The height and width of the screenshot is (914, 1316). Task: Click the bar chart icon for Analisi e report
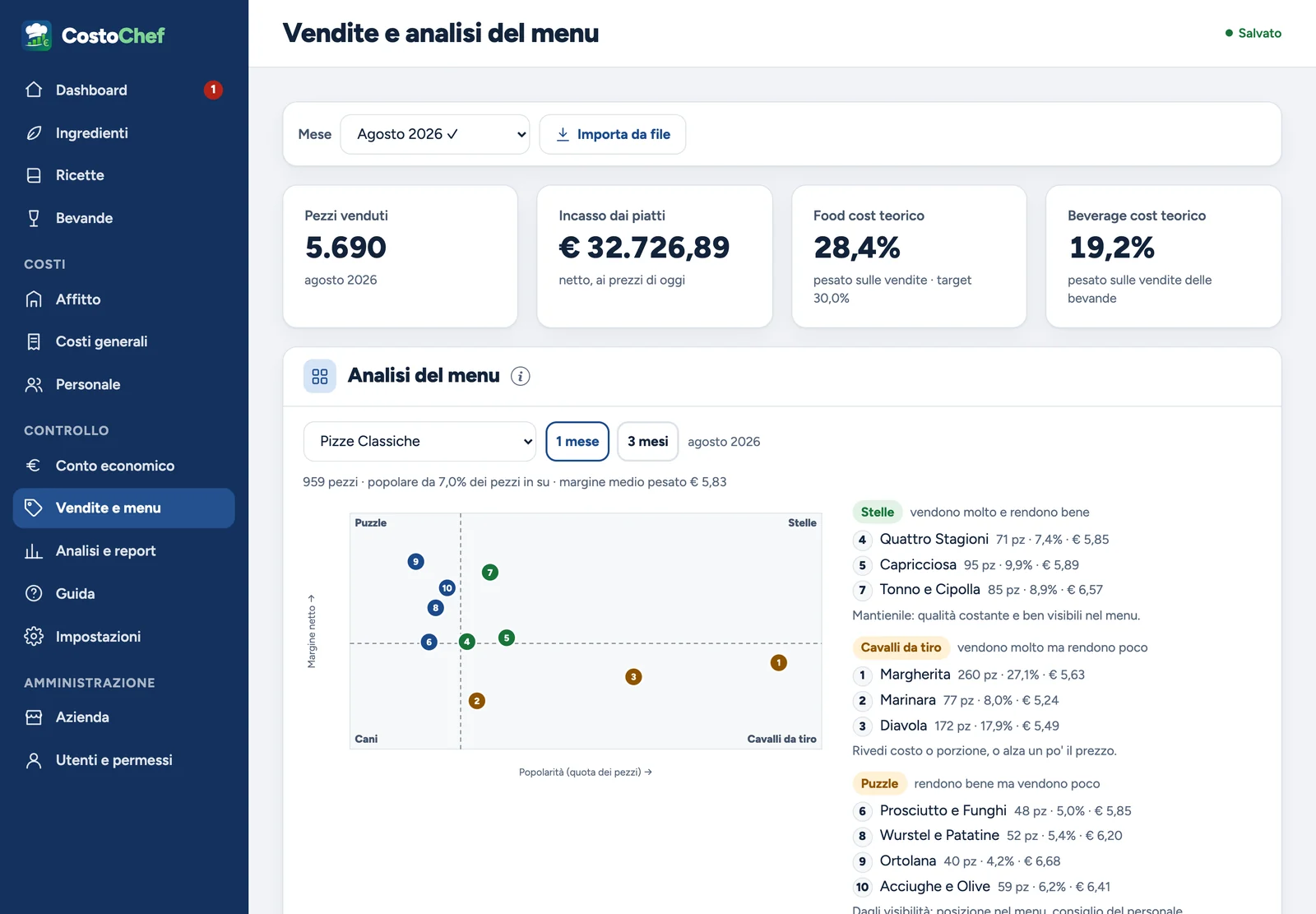(34, 551)
